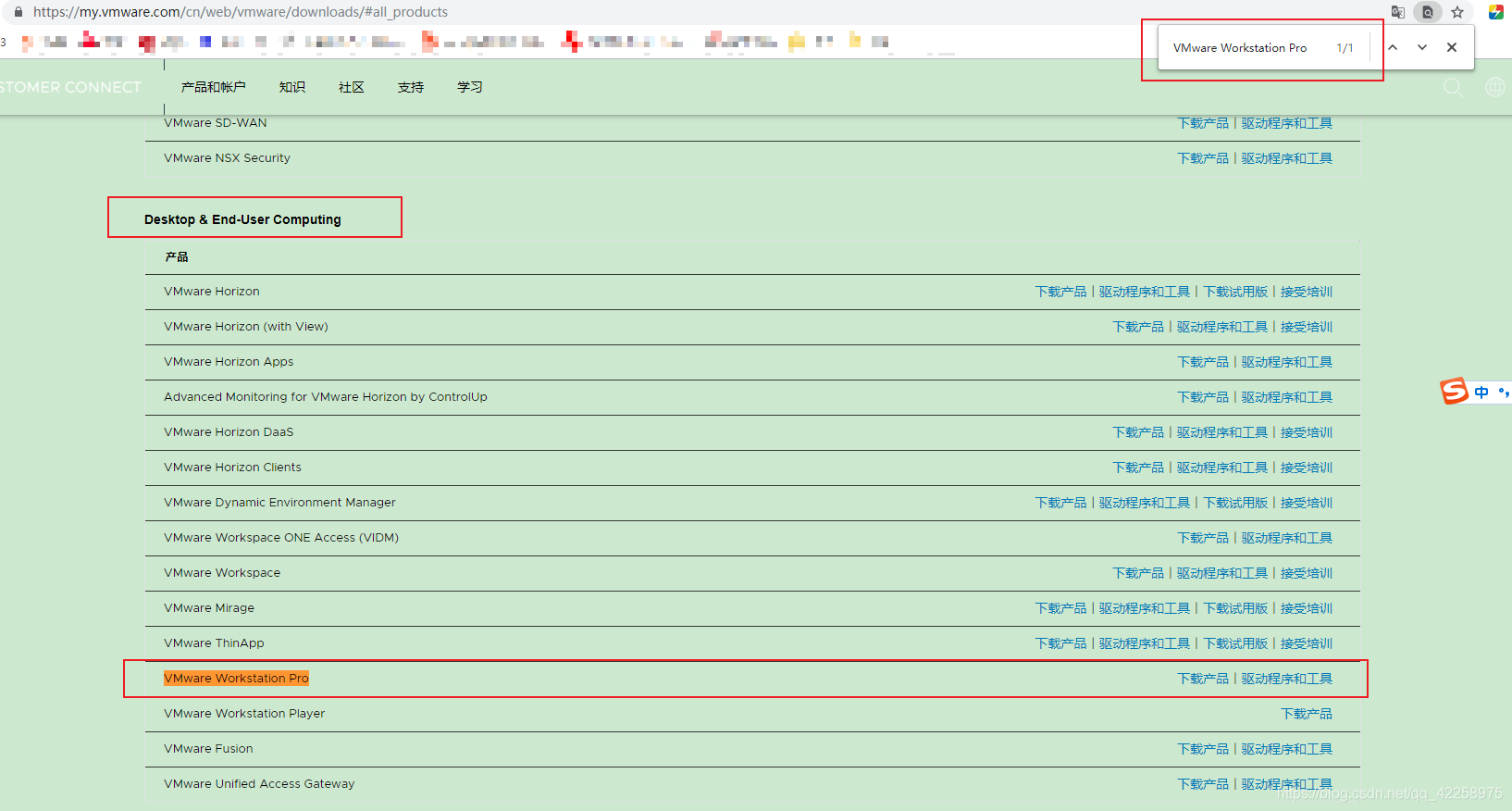Click the VMware ThinApp product name
This screenshot has height=811, width=1512.
coord(214,643)
